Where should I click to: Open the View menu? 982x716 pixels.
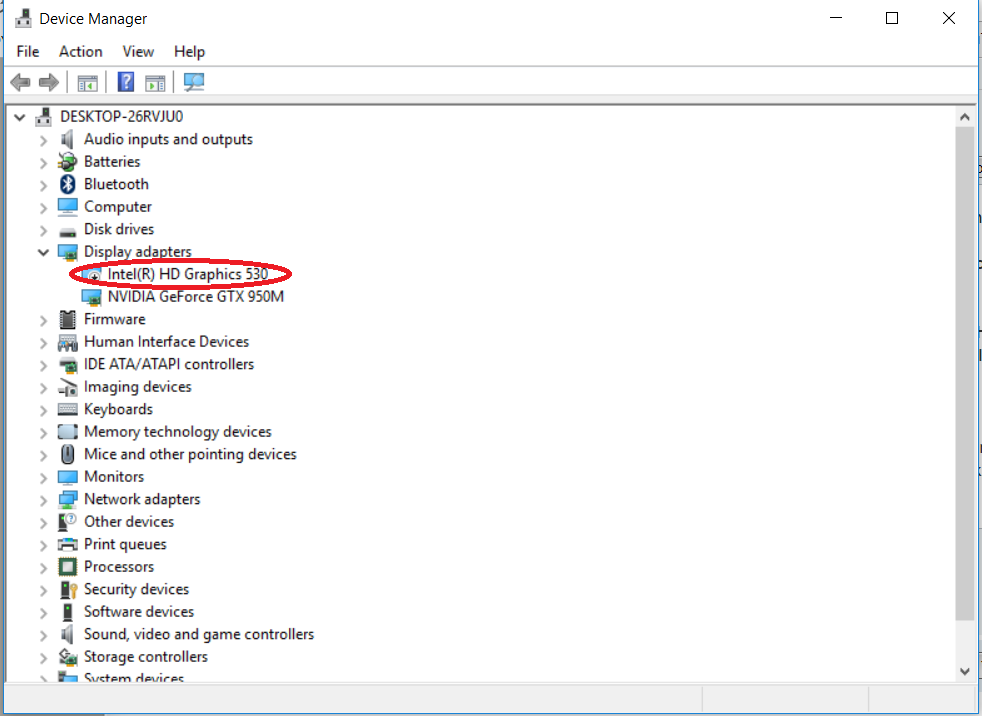coord(138,52)
